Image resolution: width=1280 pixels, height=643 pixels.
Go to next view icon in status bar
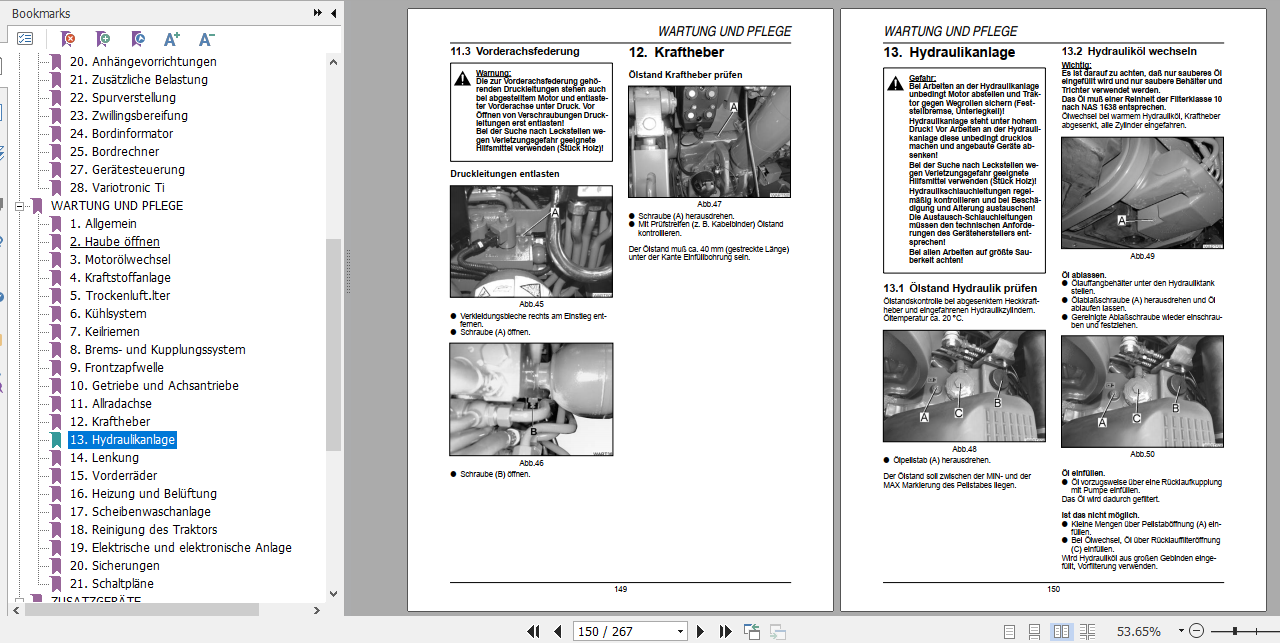777,631
